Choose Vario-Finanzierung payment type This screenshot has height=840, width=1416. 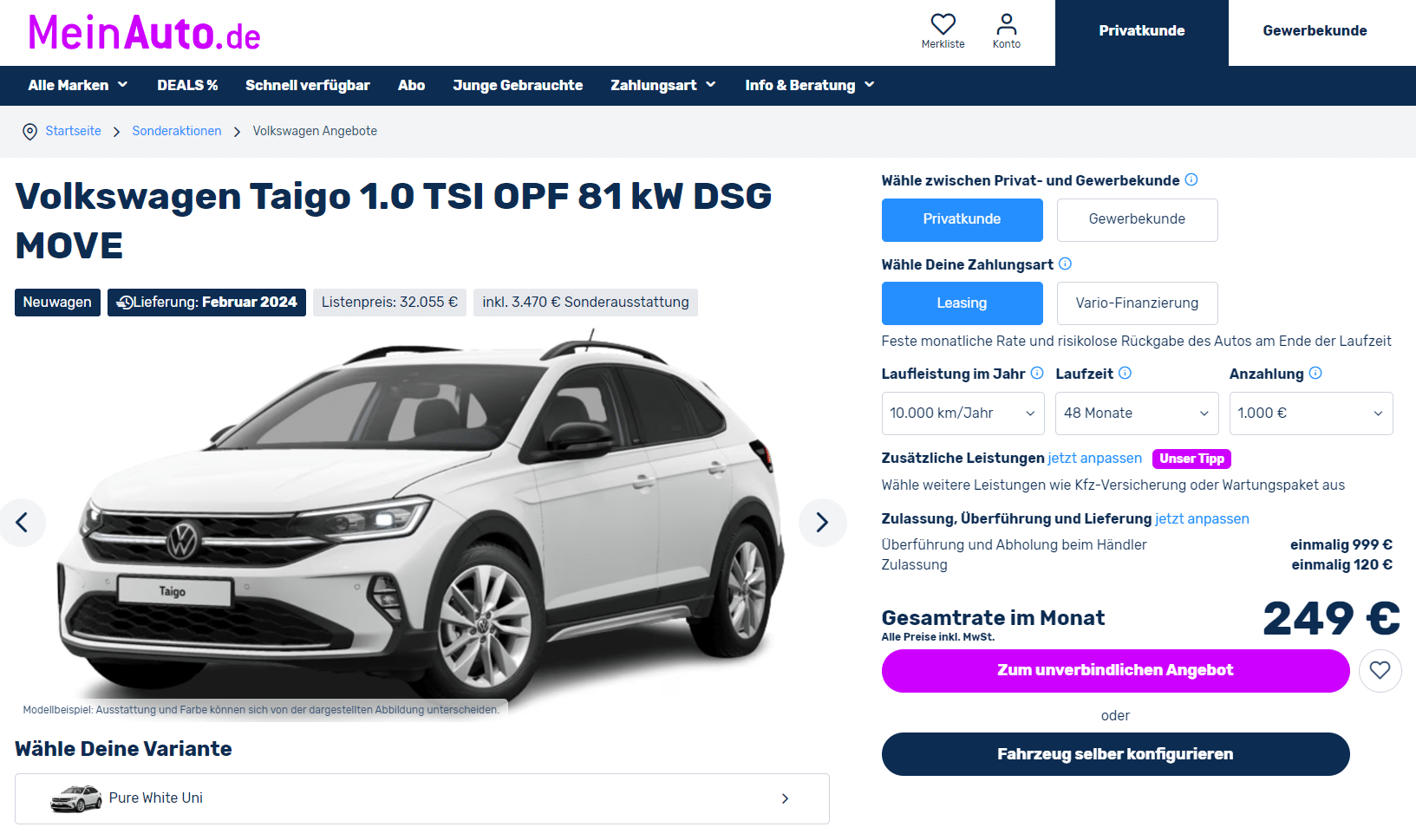pyautogui.click(x=1137, y=303)
